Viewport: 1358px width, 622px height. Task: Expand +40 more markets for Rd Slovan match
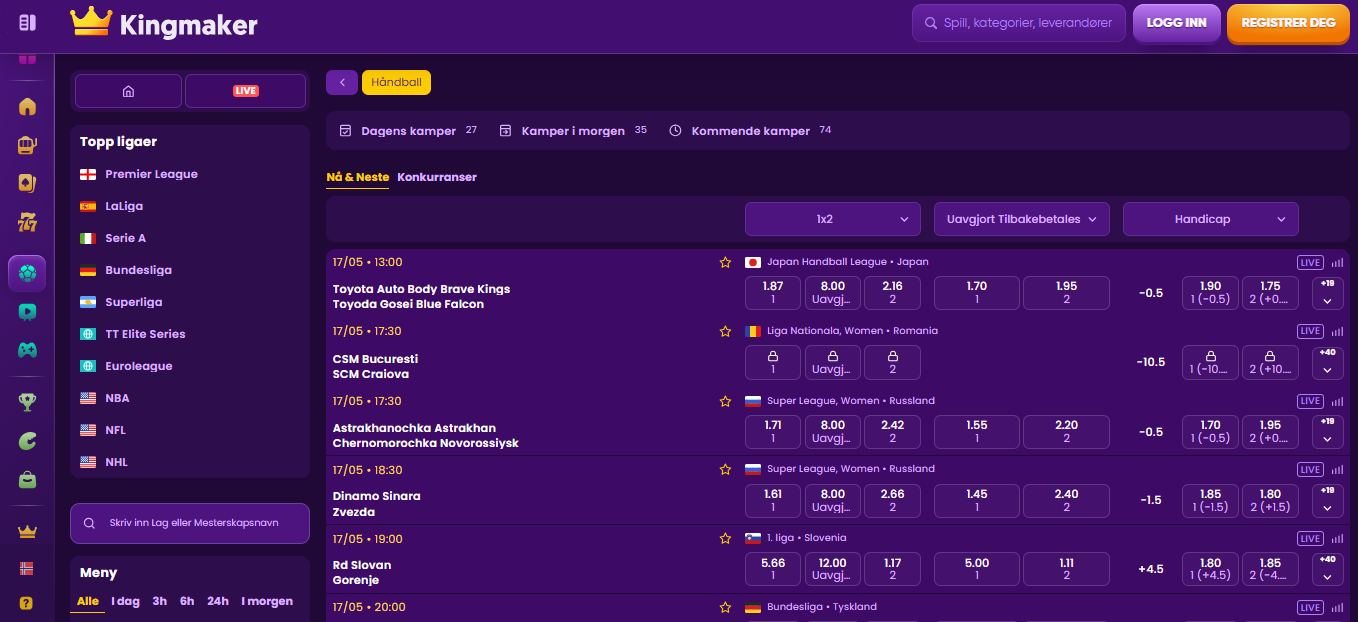(x=1327, y=569)
